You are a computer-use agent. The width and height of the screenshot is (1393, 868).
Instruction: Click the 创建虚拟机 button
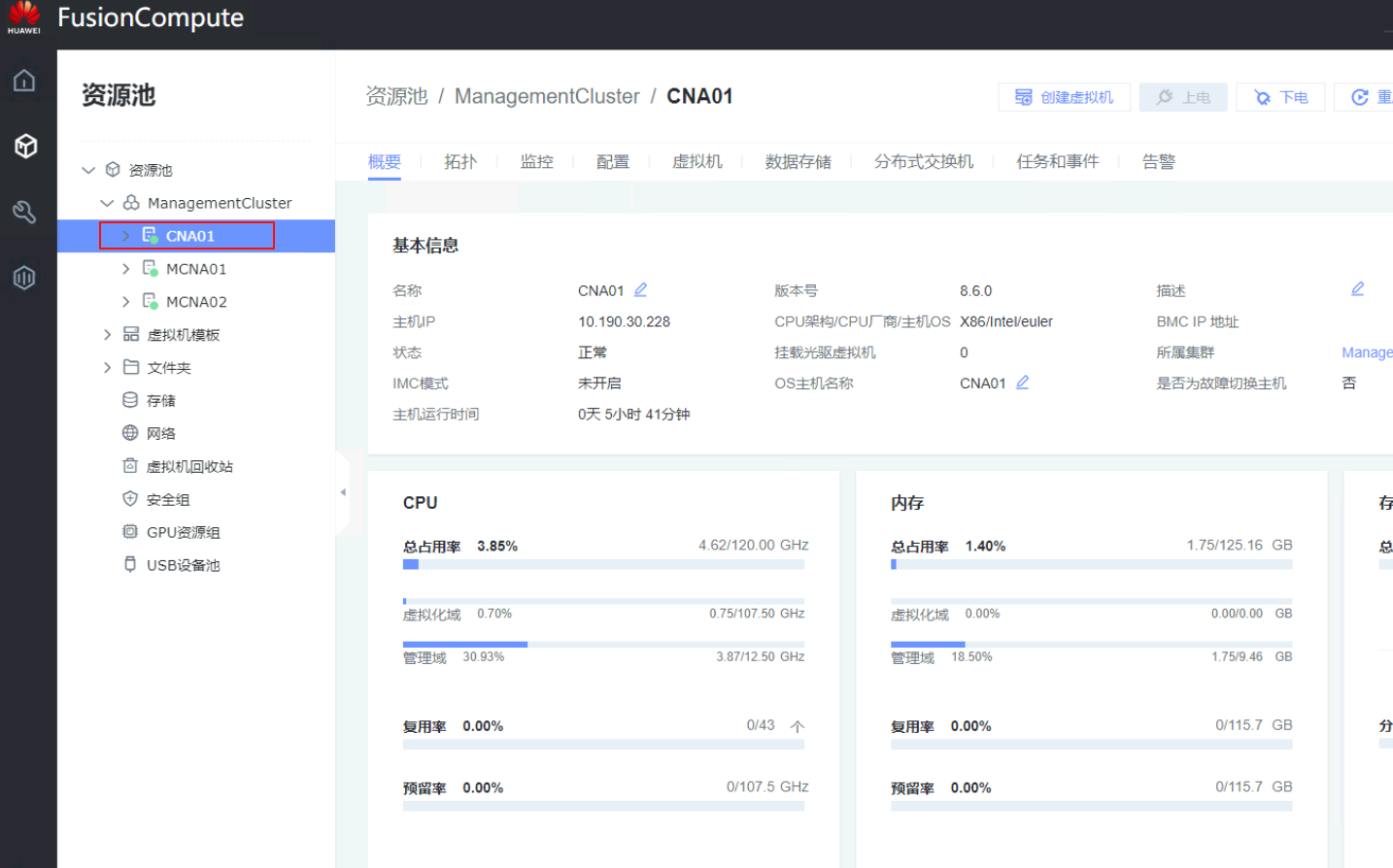[1064, 97]
